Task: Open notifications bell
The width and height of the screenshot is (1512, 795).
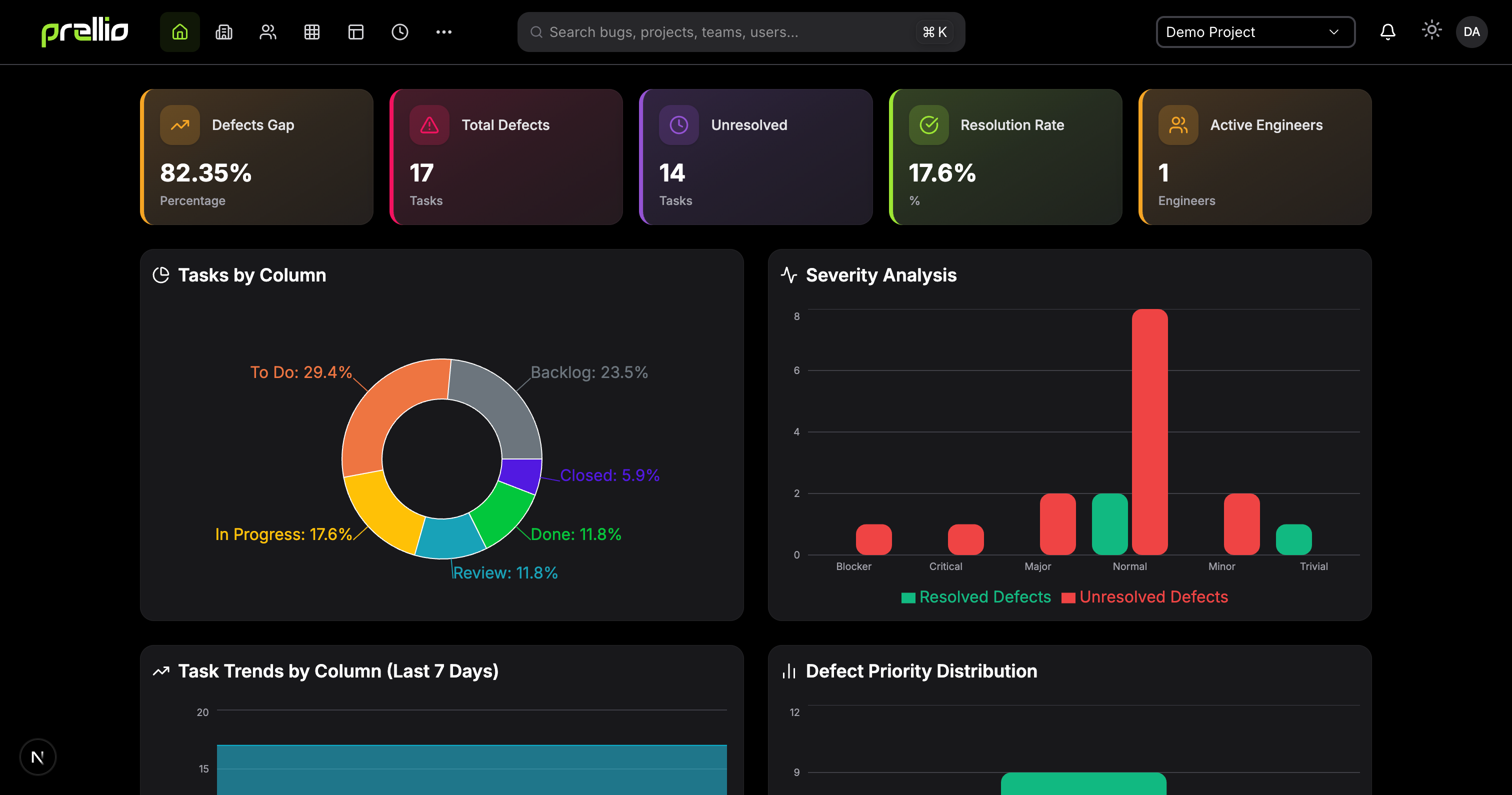Action: [1387, 31]
